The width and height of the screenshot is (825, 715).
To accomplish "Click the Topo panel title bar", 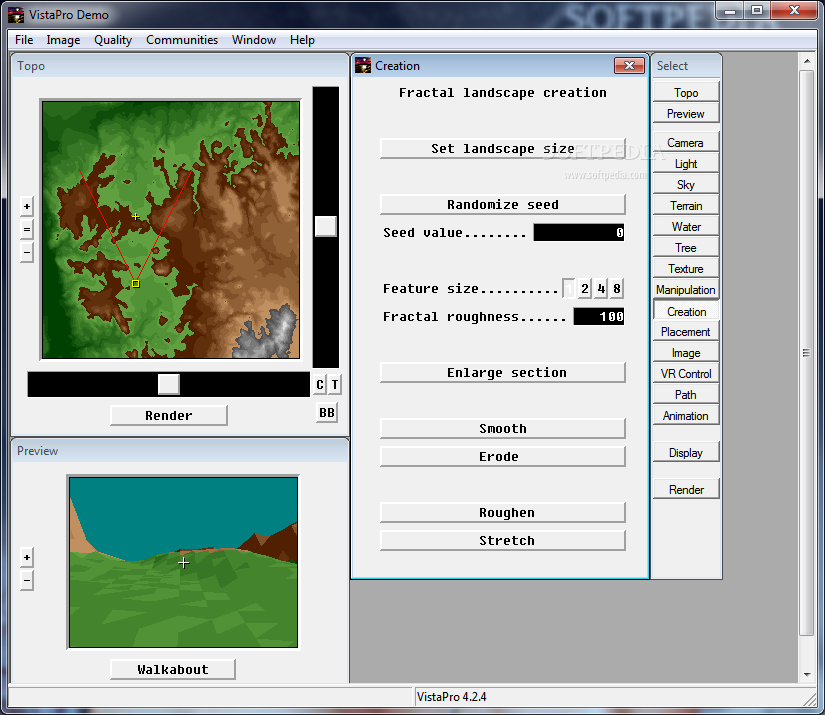I will (x=180, y=66).
